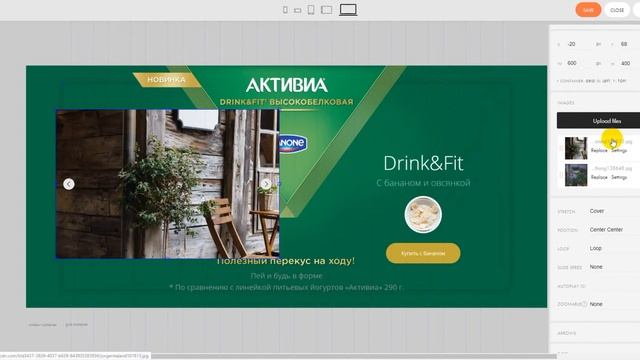The width and height of the screenshot is (640, 360).
Task: Edit the X position field showing -20
Action: pos(579,44)
